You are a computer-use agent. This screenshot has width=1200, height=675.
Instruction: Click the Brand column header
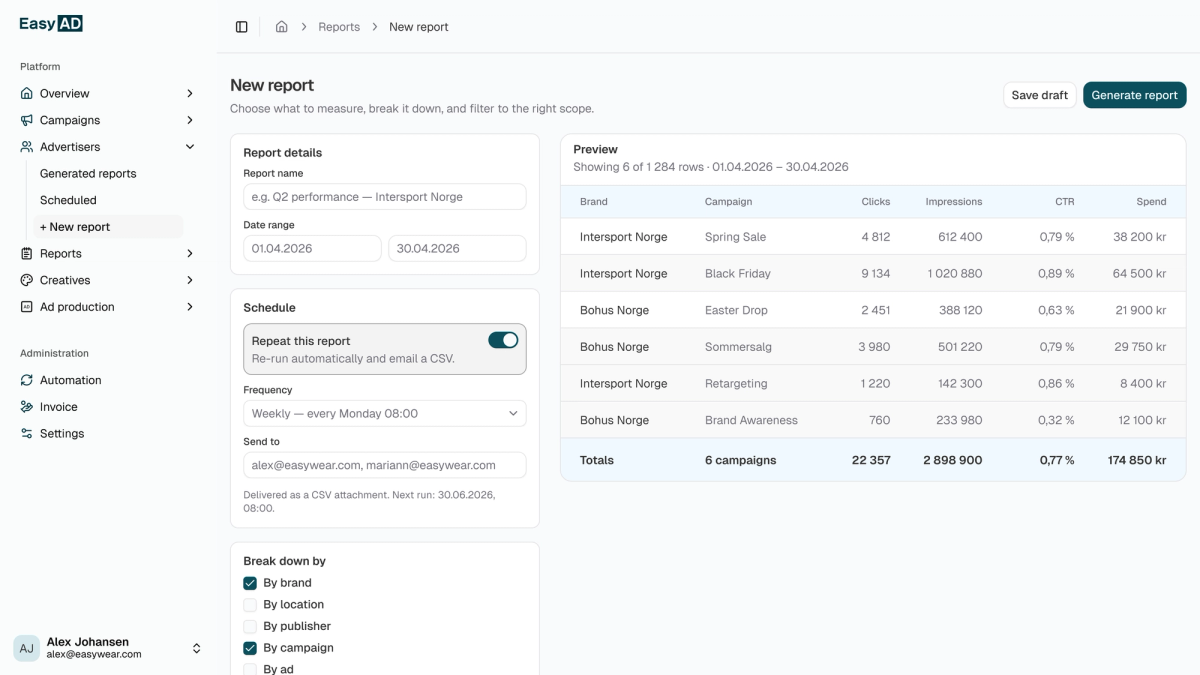(594, 202)
